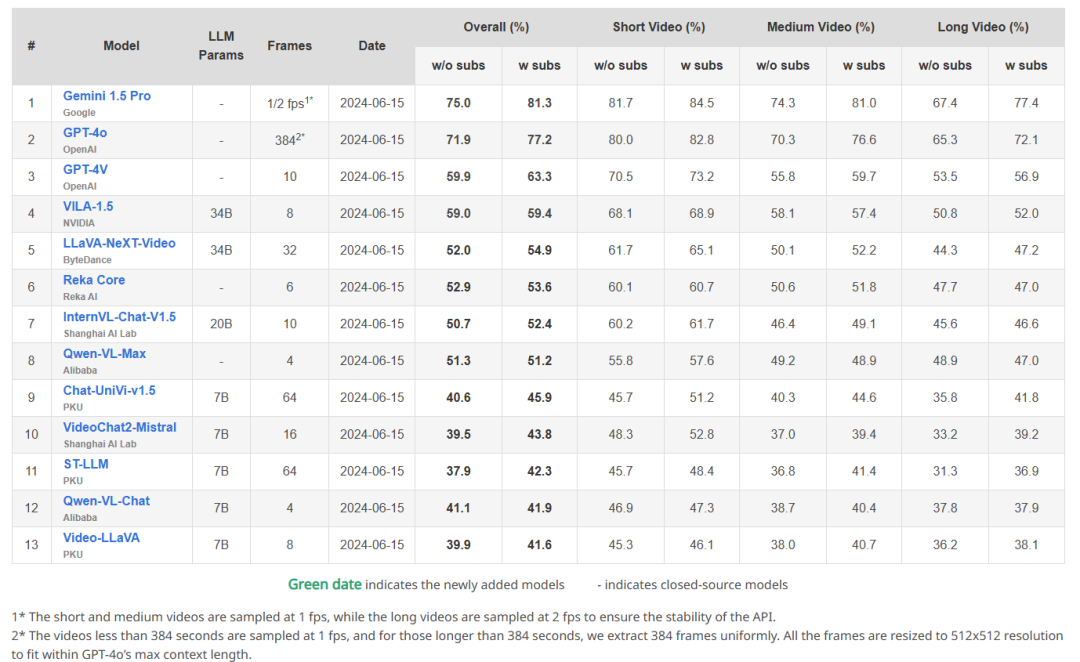
Task: Select Gemini's short video w subs 84.5
Action: (701, 103)
